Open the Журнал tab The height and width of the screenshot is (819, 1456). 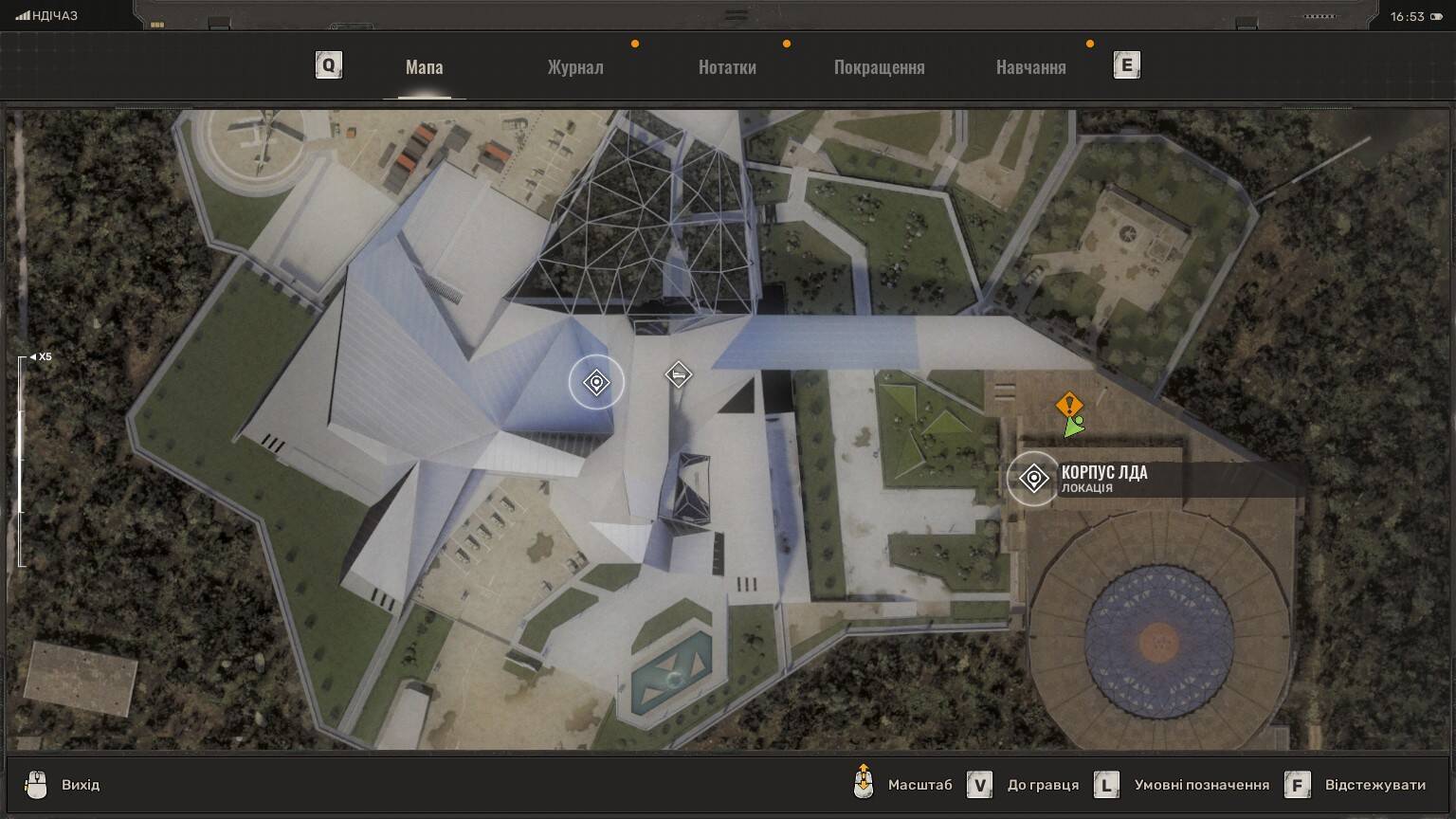[575, 67]
